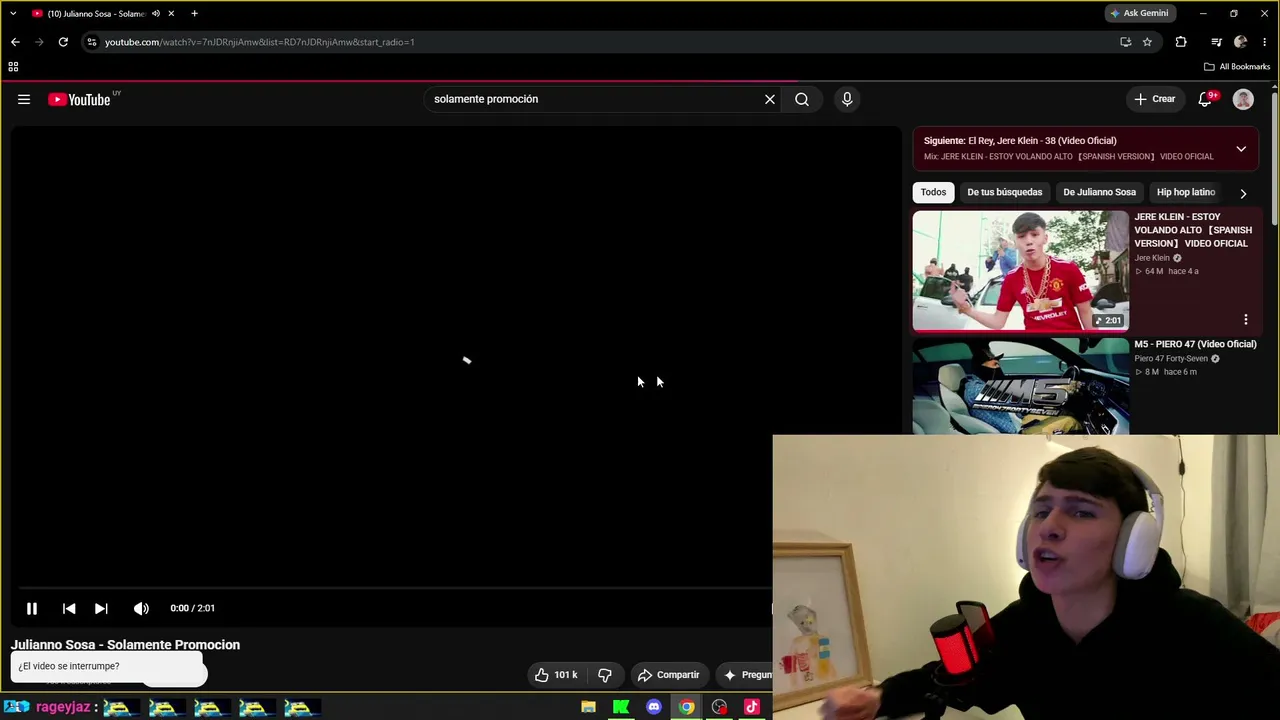Open the browser extensions puzzle icon
The height and width of the screenshot is (720, 1280).
pyautogui.click(x=1181, y=42)
